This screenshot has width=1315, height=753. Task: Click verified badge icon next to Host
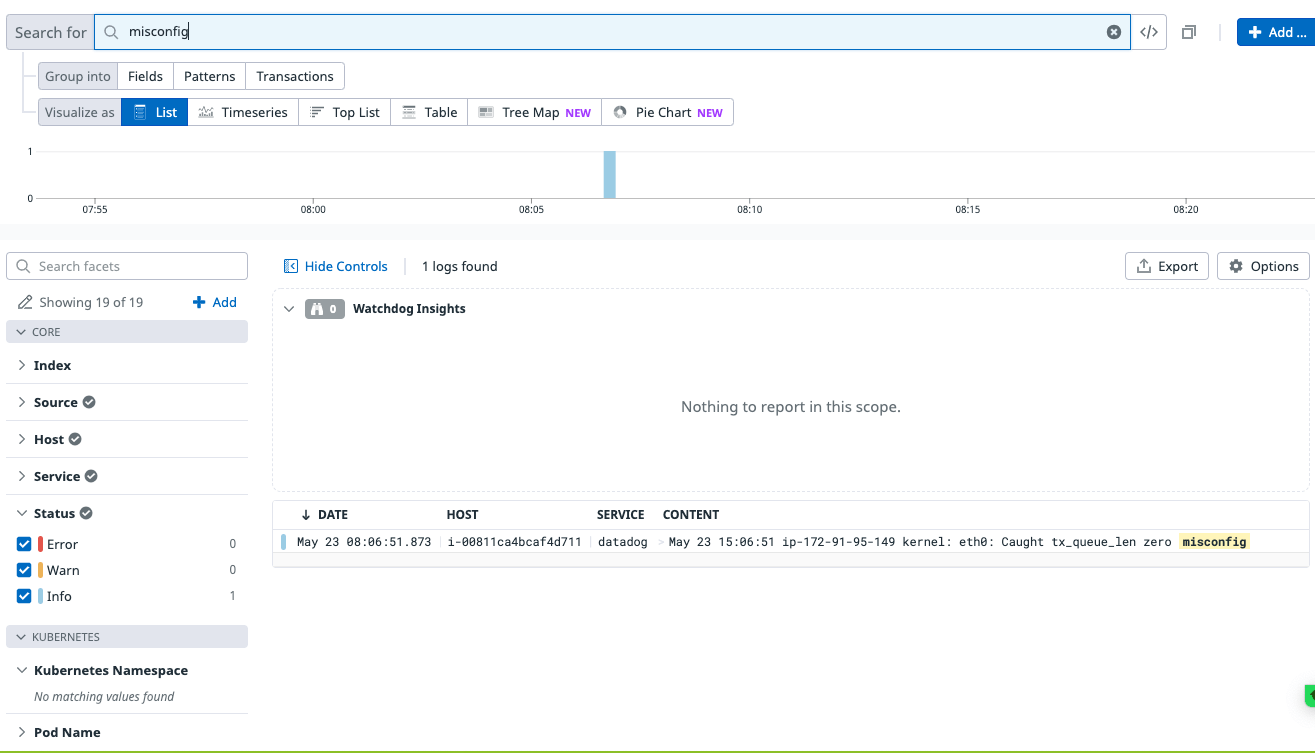[x=75, y=439]
